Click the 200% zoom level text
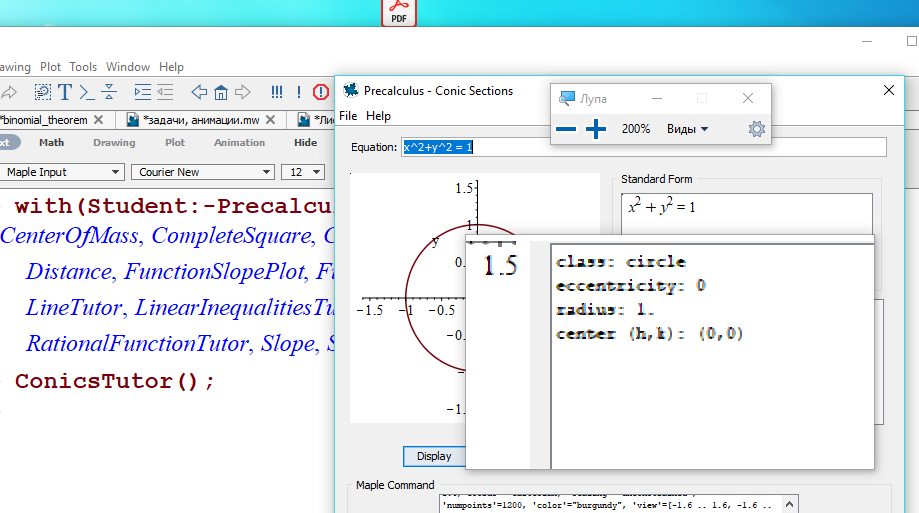The image size is (919, 513). [635, 129]
